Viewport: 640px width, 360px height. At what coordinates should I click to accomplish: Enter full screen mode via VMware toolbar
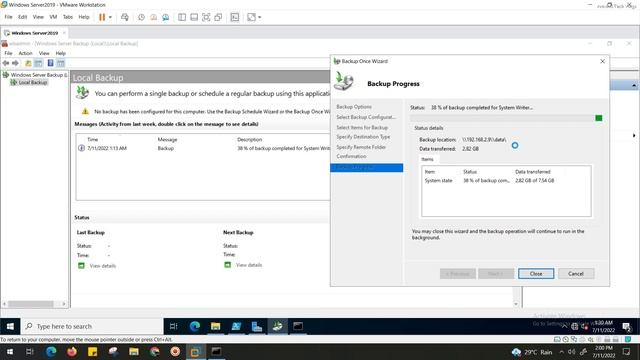tap(206, 17)
